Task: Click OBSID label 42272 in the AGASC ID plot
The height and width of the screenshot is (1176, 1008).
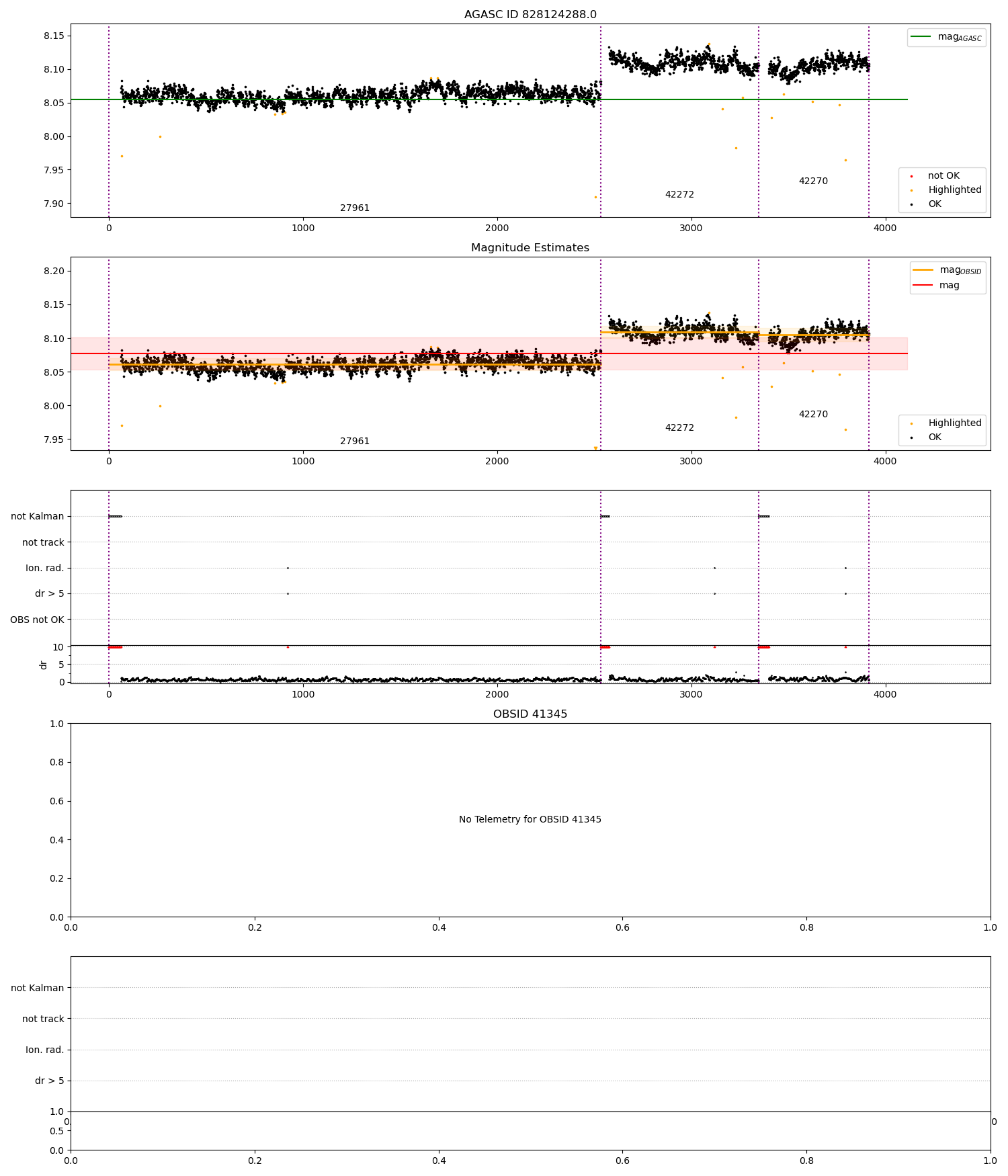Action: [679, 195]
